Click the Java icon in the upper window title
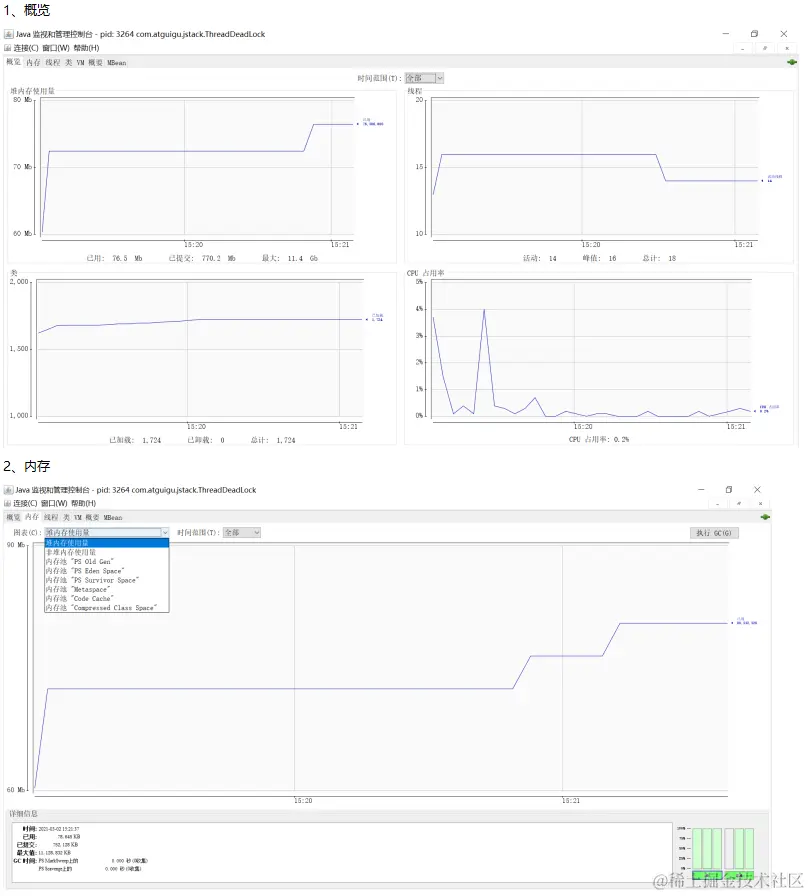This screenshot has width=810, height=896. tap(9, 34)
